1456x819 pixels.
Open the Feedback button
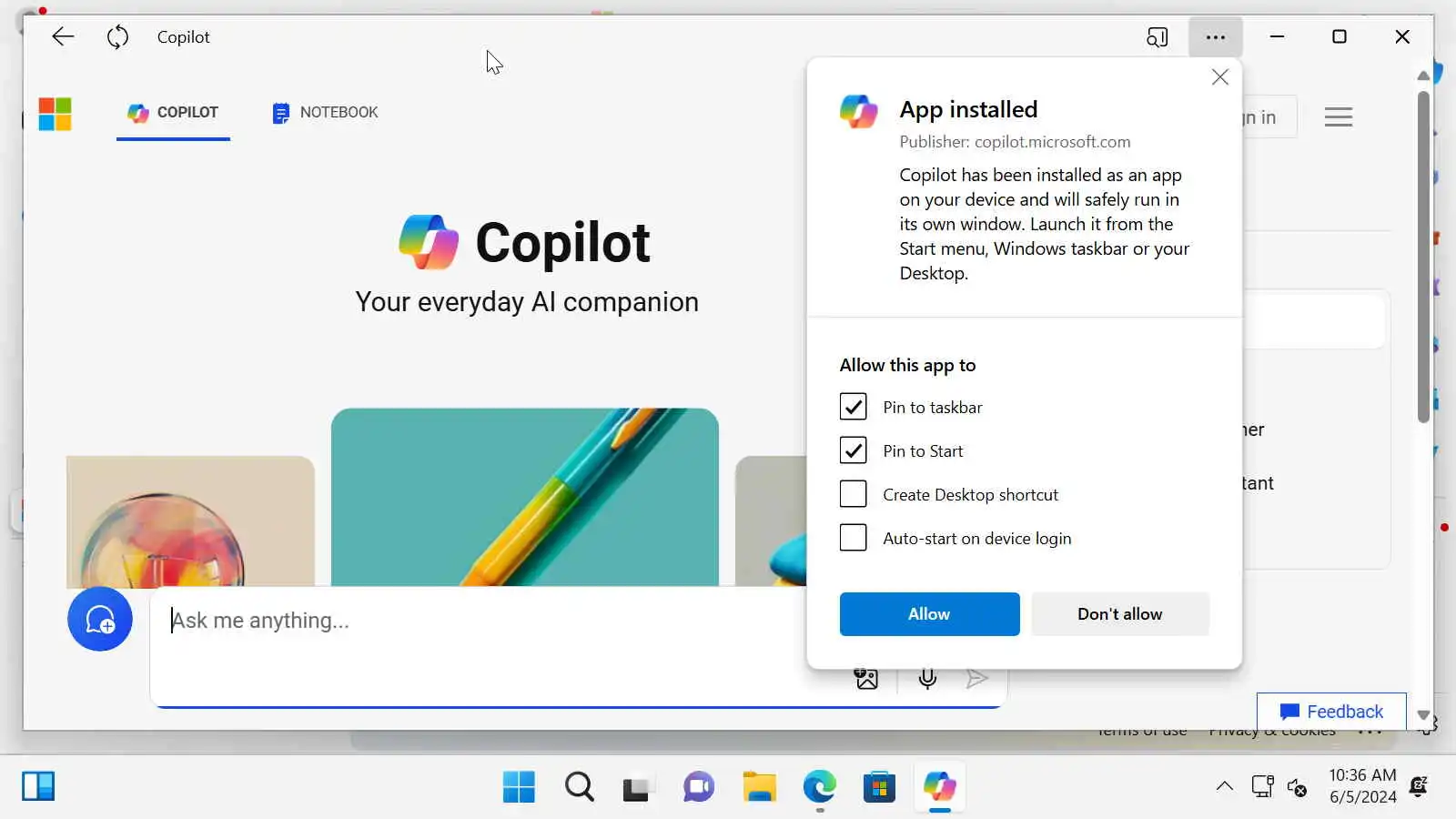(1331, 712)
